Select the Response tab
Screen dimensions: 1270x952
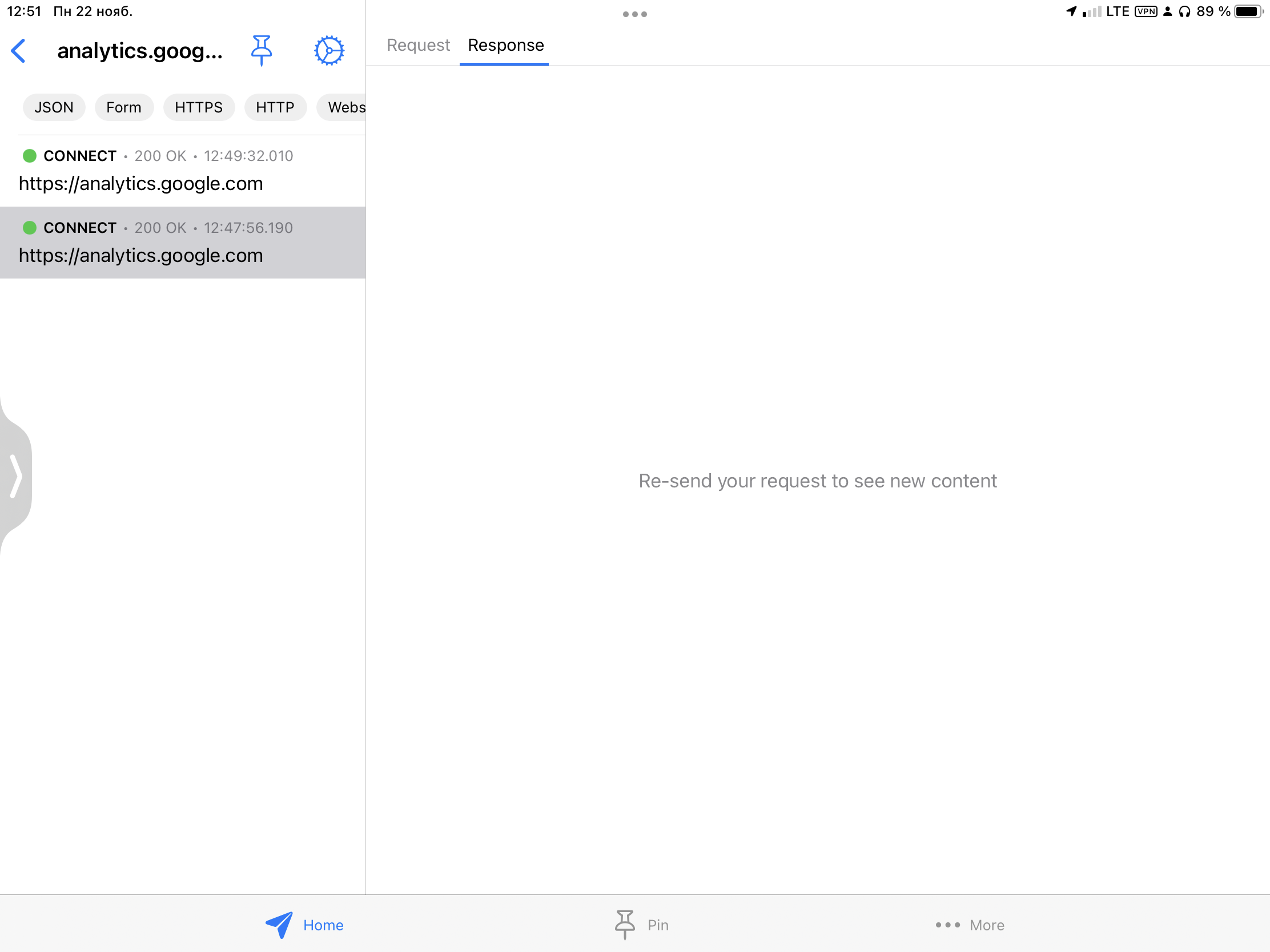[x=505, y=45]
